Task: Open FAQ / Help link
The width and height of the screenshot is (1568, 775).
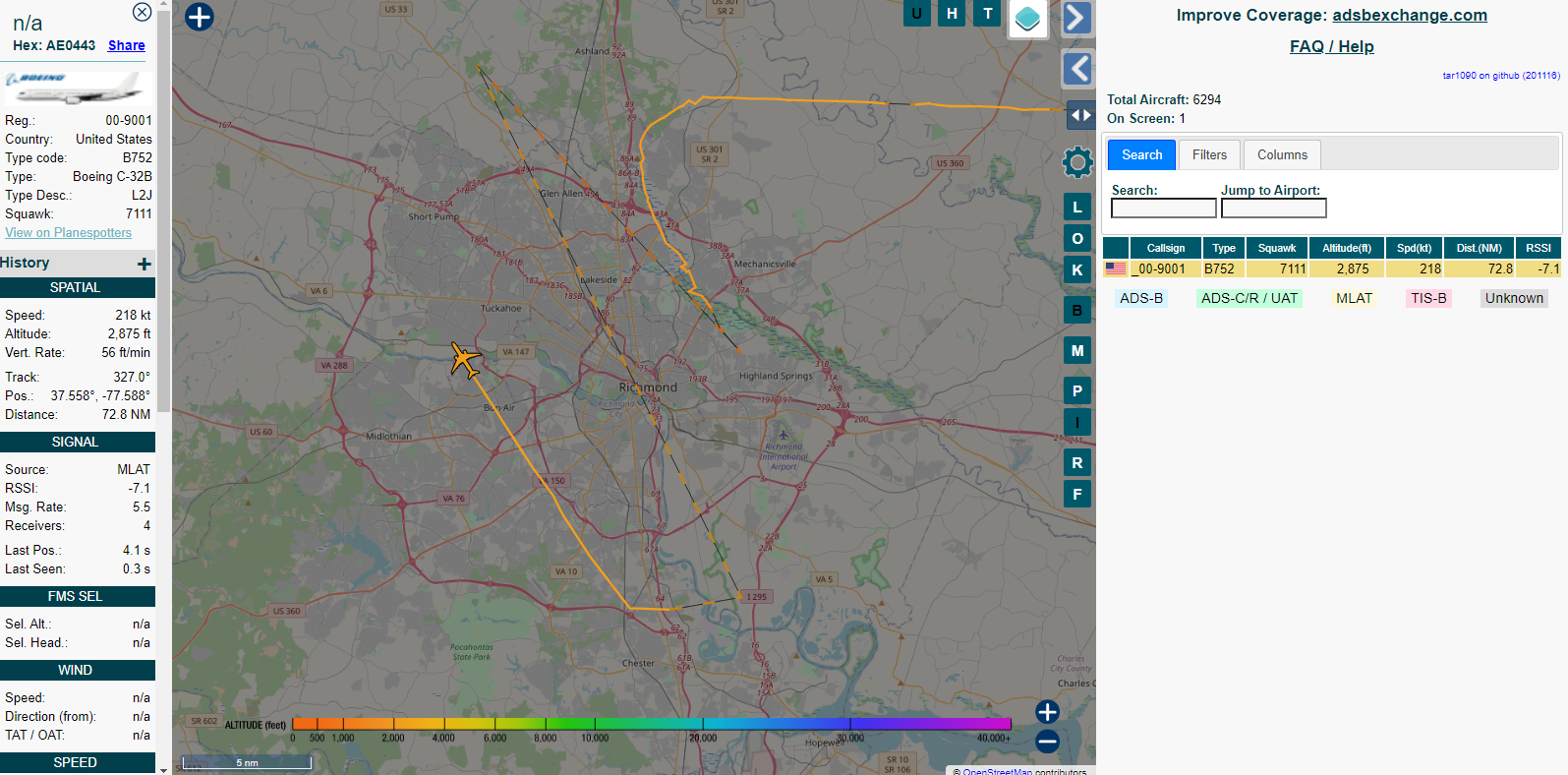Action: coord(1332,46)
